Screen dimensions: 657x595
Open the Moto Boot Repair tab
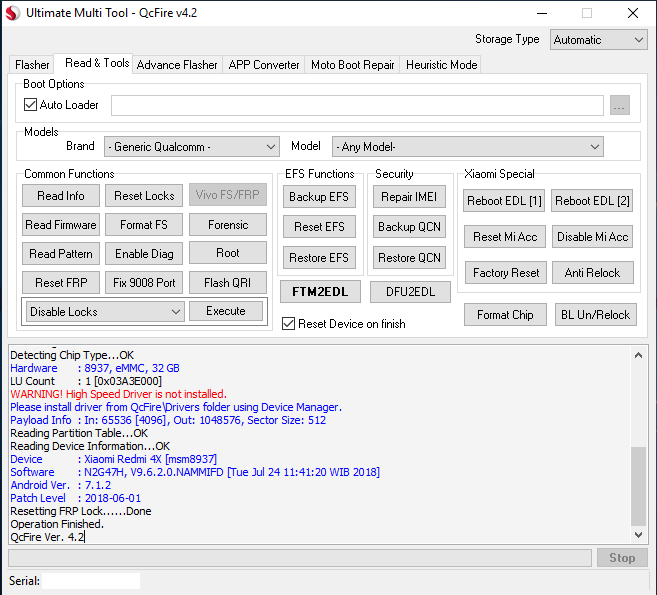click(x=352, y=65)
